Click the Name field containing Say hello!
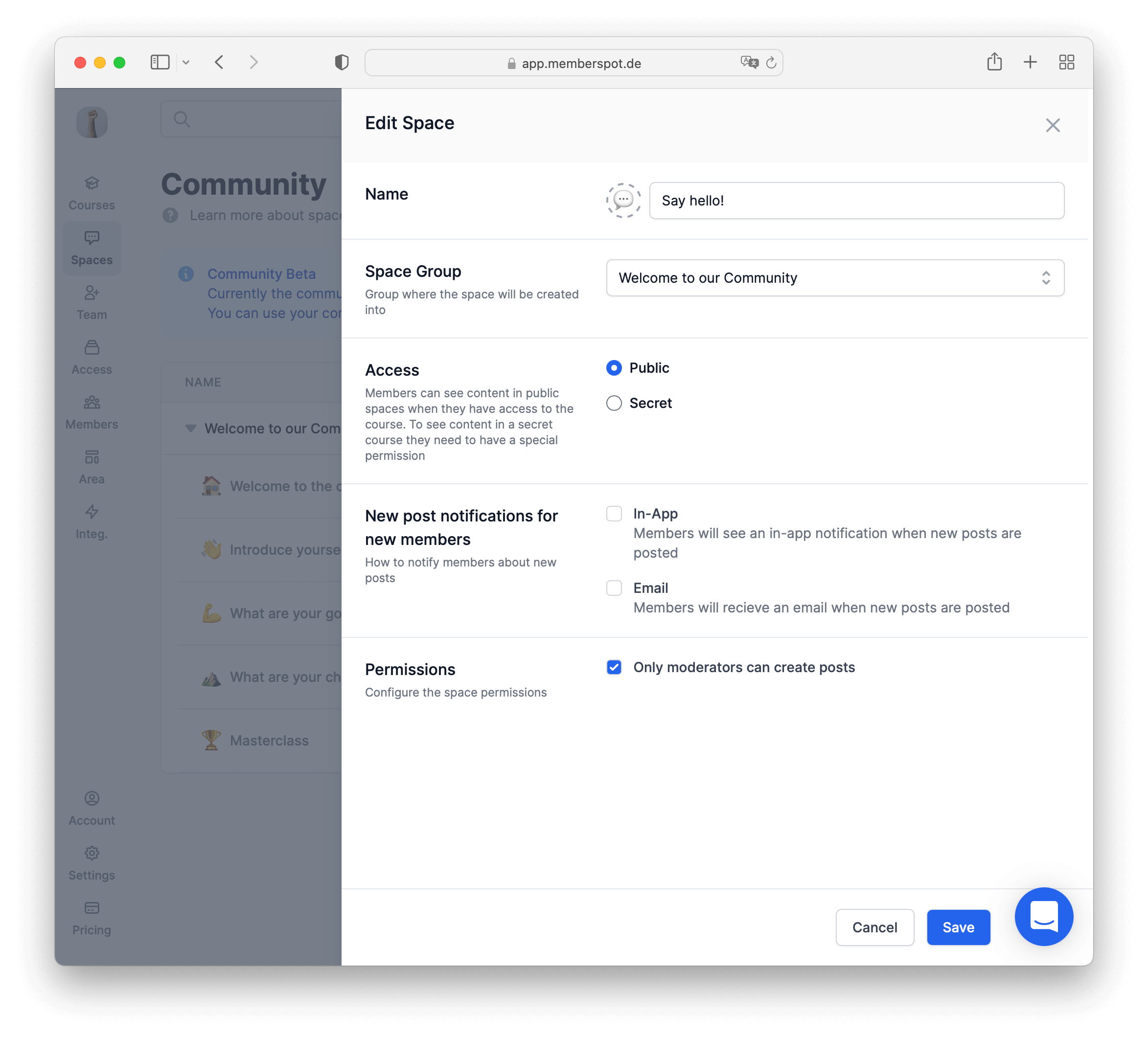The image size is (1148, 1038). click(x=856, y=201)
